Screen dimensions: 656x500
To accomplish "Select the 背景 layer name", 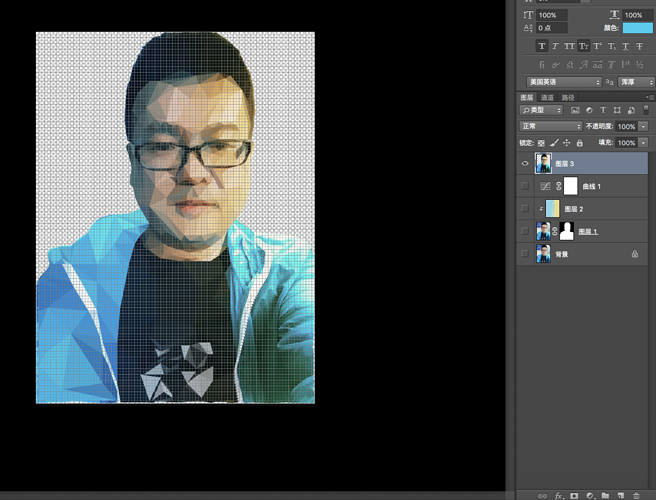I will coord(561,254).
